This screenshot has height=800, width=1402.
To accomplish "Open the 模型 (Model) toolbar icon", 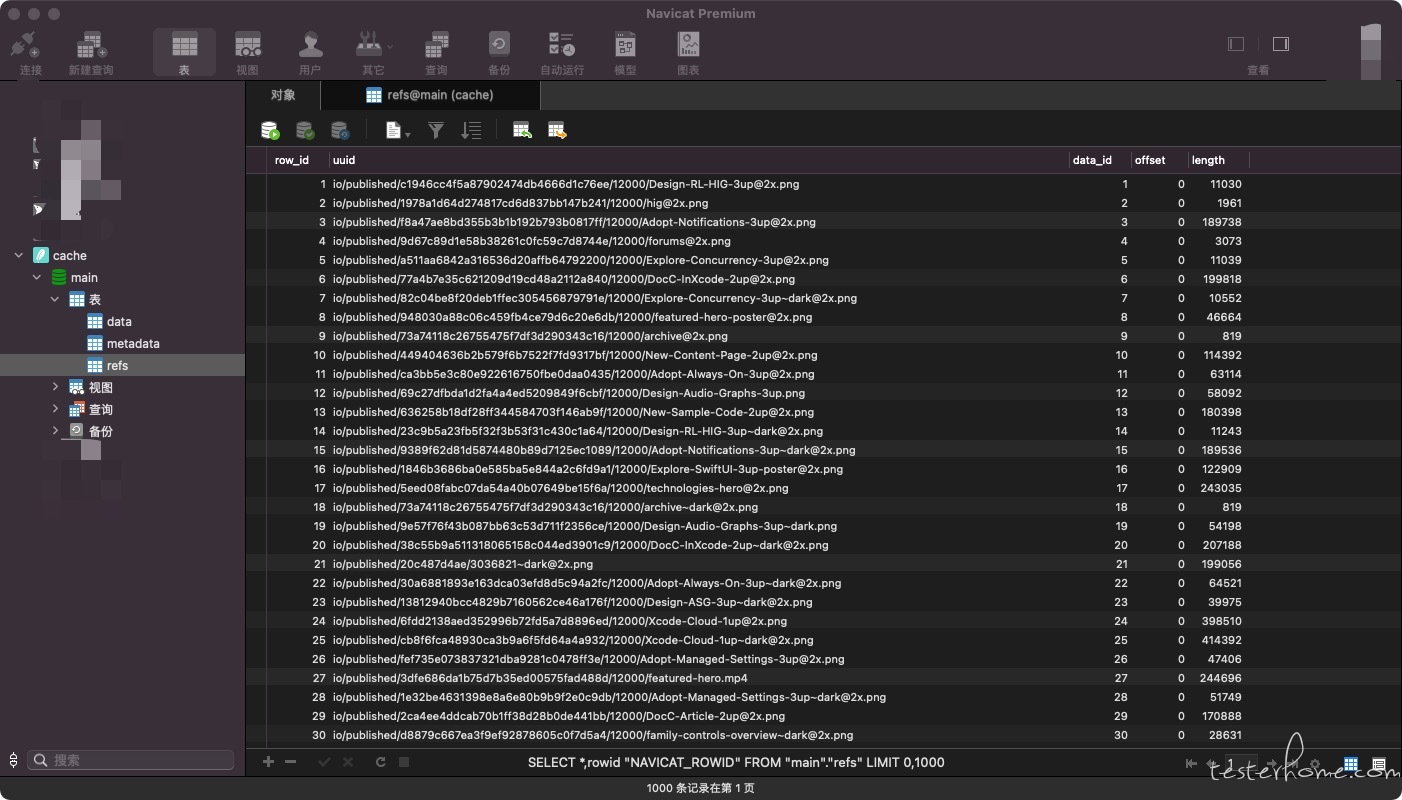I will (x=625, y=52).
